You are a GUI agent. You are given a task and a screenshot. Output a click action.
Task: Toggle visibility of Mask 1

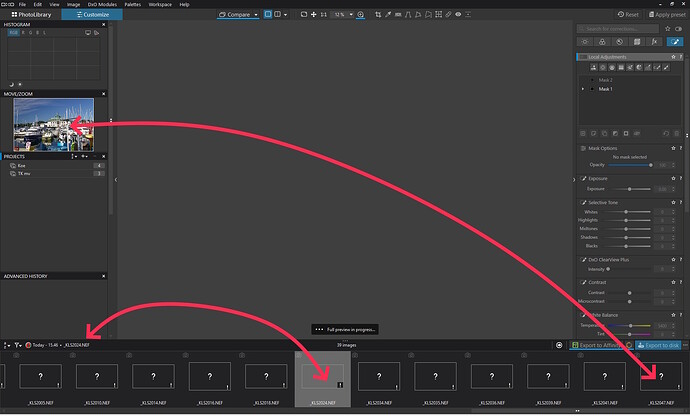coord(592,89)
